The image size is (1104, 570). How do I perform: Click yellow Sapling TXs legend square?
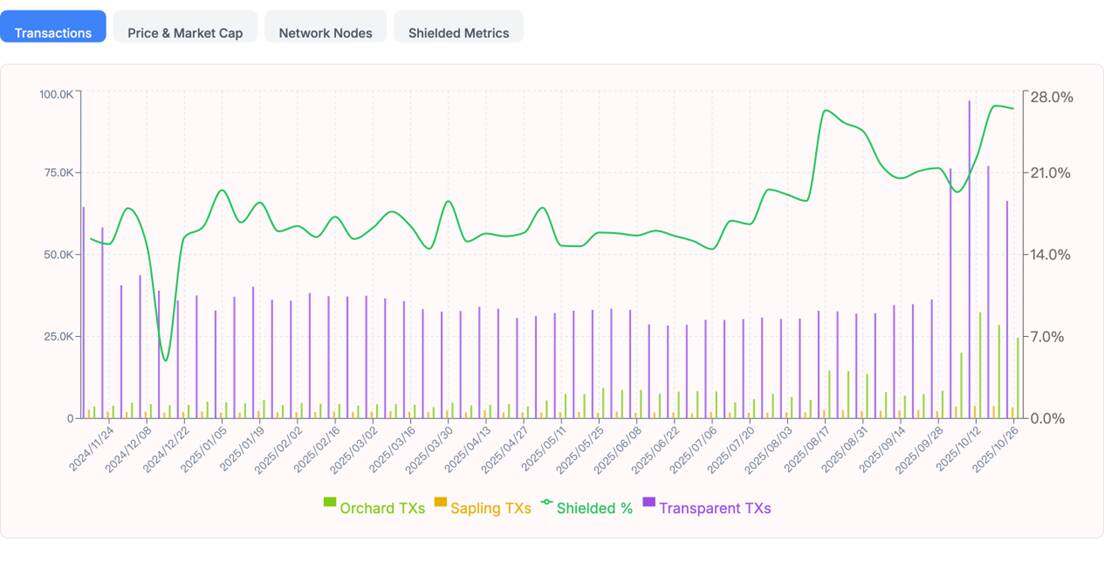(x=440, y=502)
